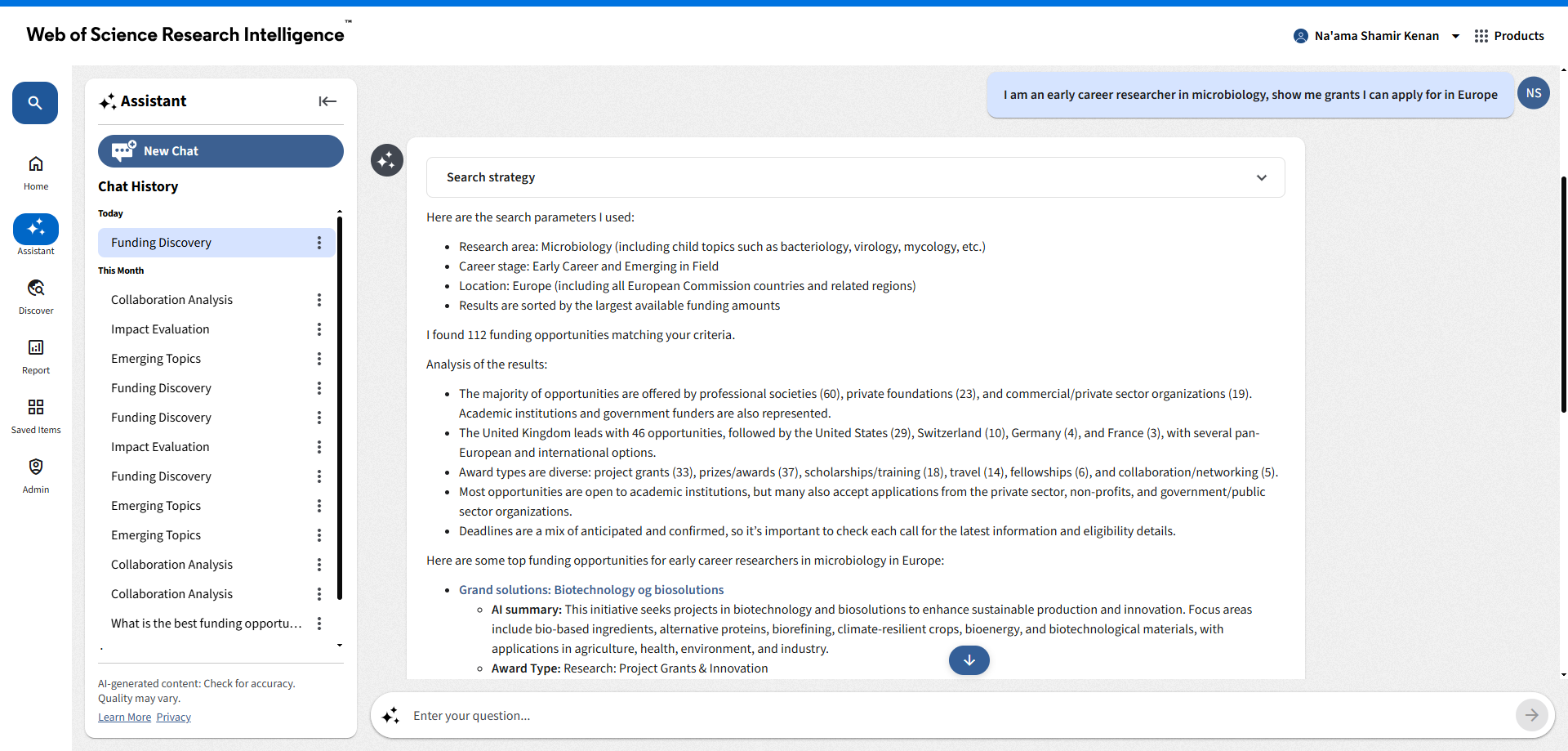
Task: Open the first Emerging Topics chat
Action: 156,359
